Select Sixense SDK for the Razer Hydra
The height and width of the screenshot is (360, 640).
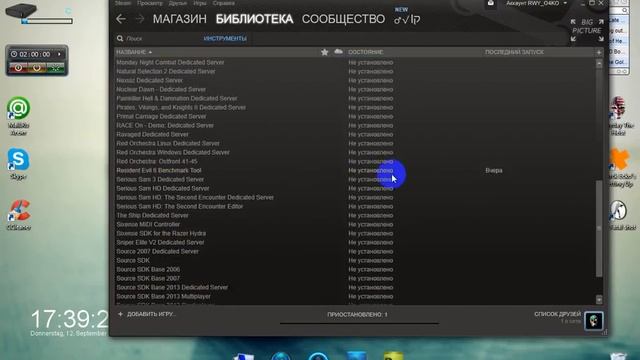pyautogui.click(x=161, y=233)
